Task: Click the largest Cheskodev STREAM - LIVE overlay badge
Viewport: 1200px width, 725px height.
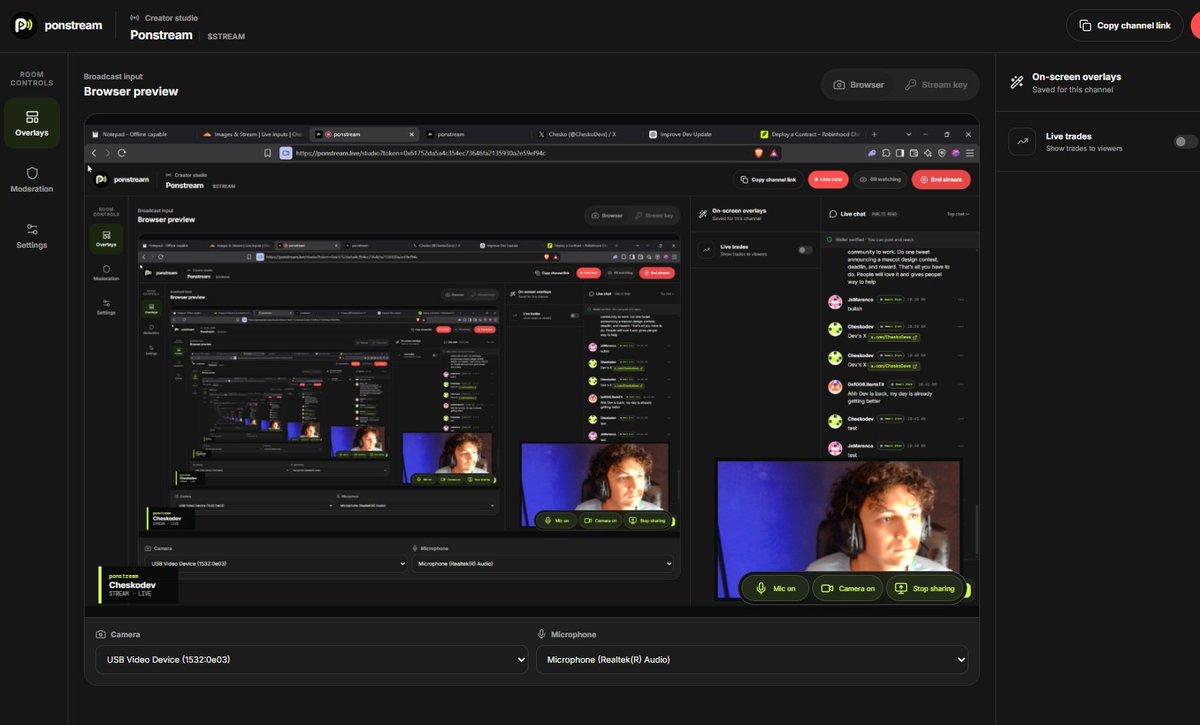Action: point(138,585)
